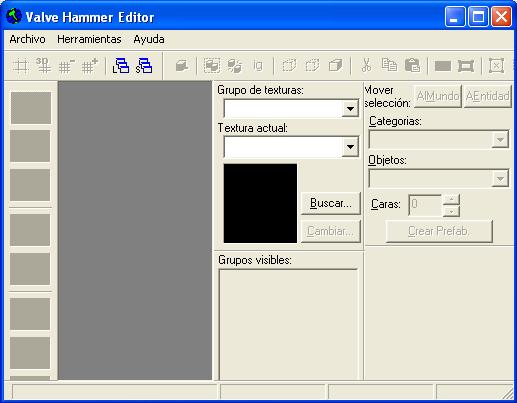Click the Cambiar... button
The image size is (517, 403).
click(x=331, y=231)
